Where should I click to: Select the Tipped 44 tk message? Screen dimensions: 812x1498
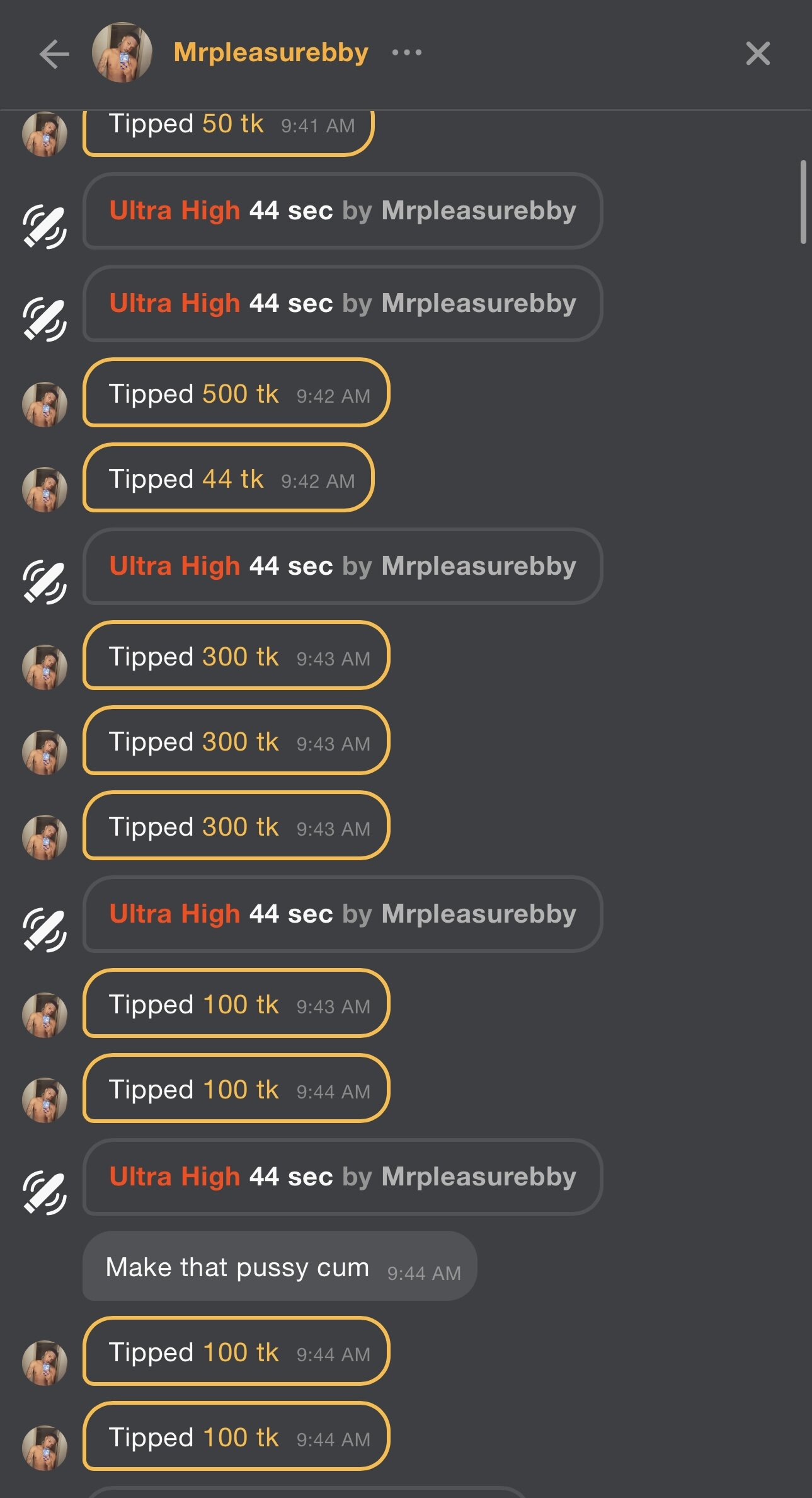(229, 478)
